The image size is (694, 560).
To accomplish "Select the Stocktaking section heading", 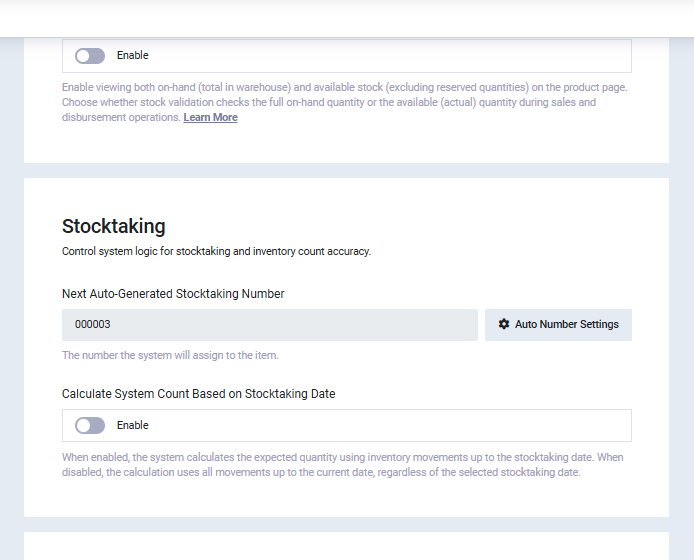I will (x=114, y=226).
